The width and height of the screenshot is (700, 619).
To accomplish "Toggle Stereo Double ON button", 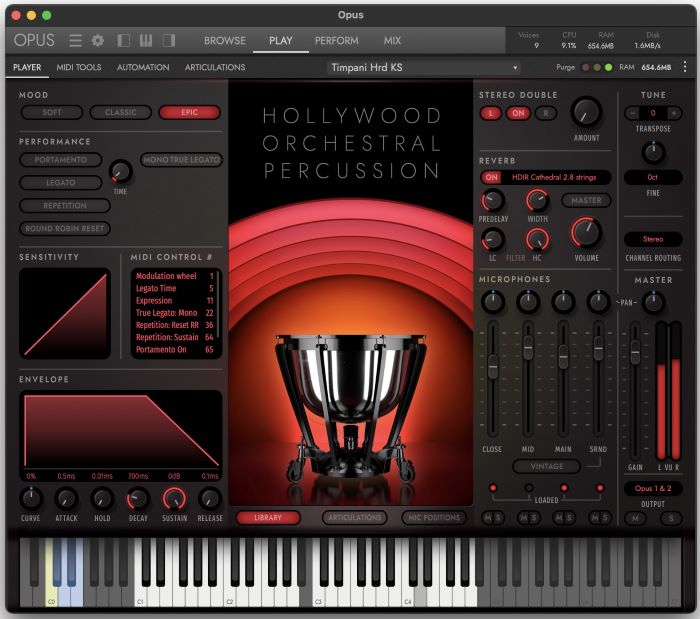I will pos(518,113).
